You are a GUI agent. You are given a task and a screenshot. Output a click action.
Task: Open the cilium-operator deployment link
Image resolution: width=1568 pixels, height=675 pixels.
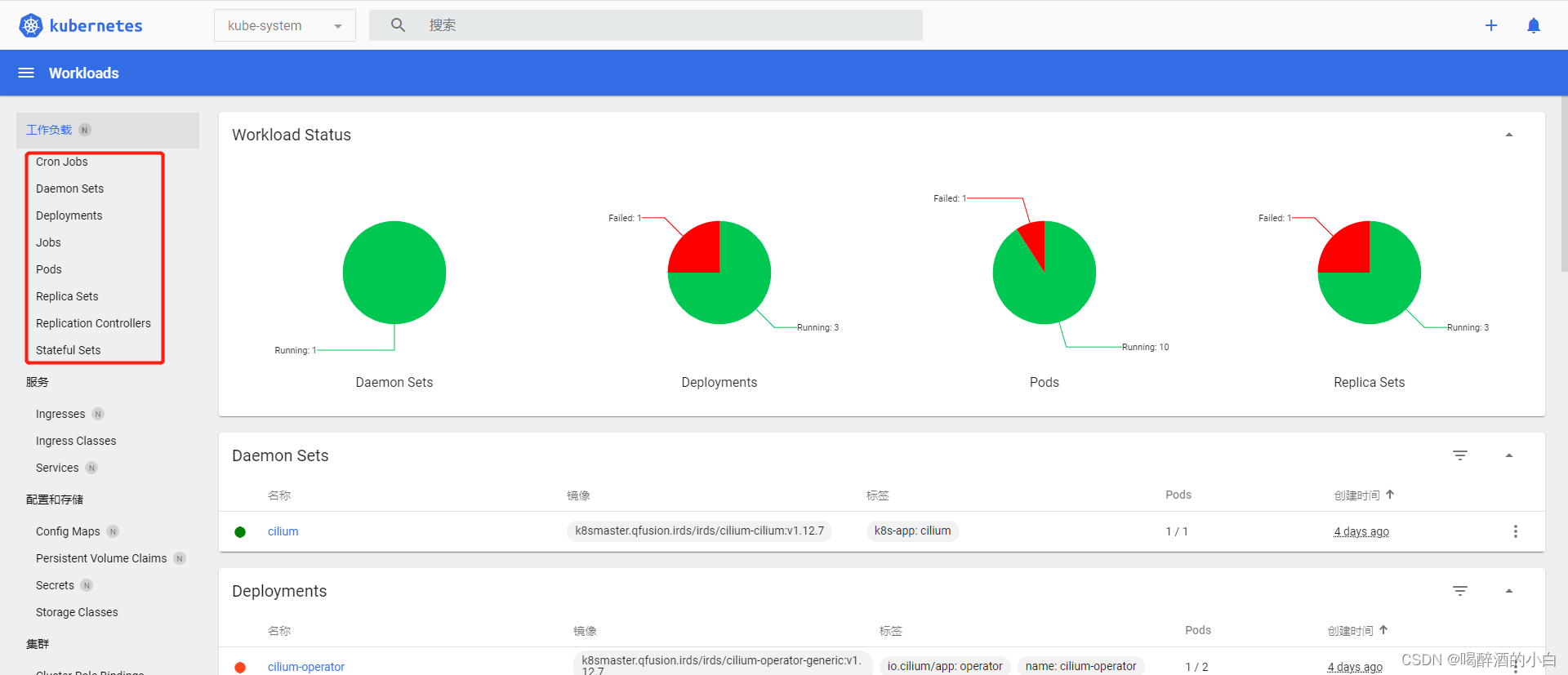click(306, 667)
